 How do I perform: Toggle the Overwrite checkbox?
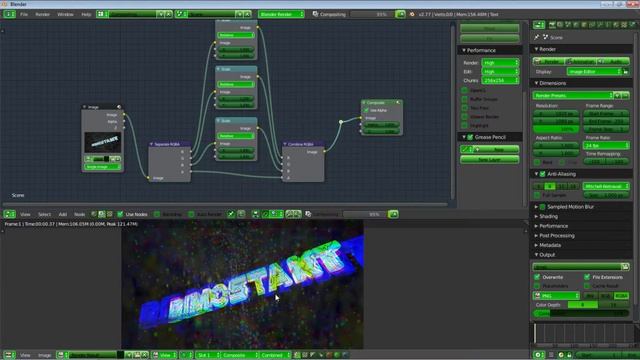[537, 277]
